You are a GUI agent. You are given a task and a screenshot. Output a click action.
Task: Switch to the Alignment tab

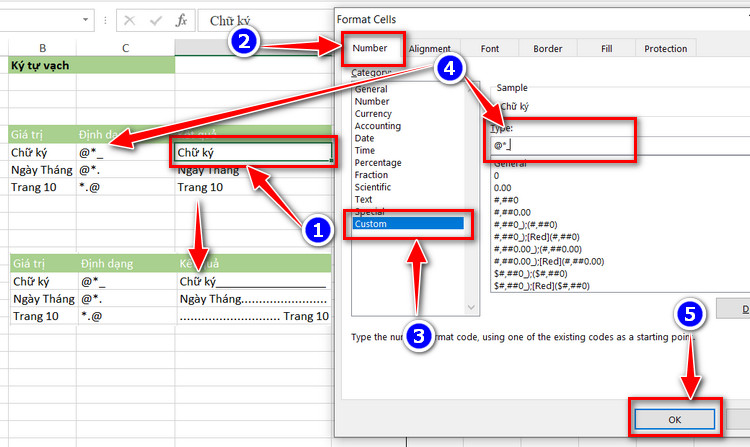pyautogui.click(x=430, y=49)
